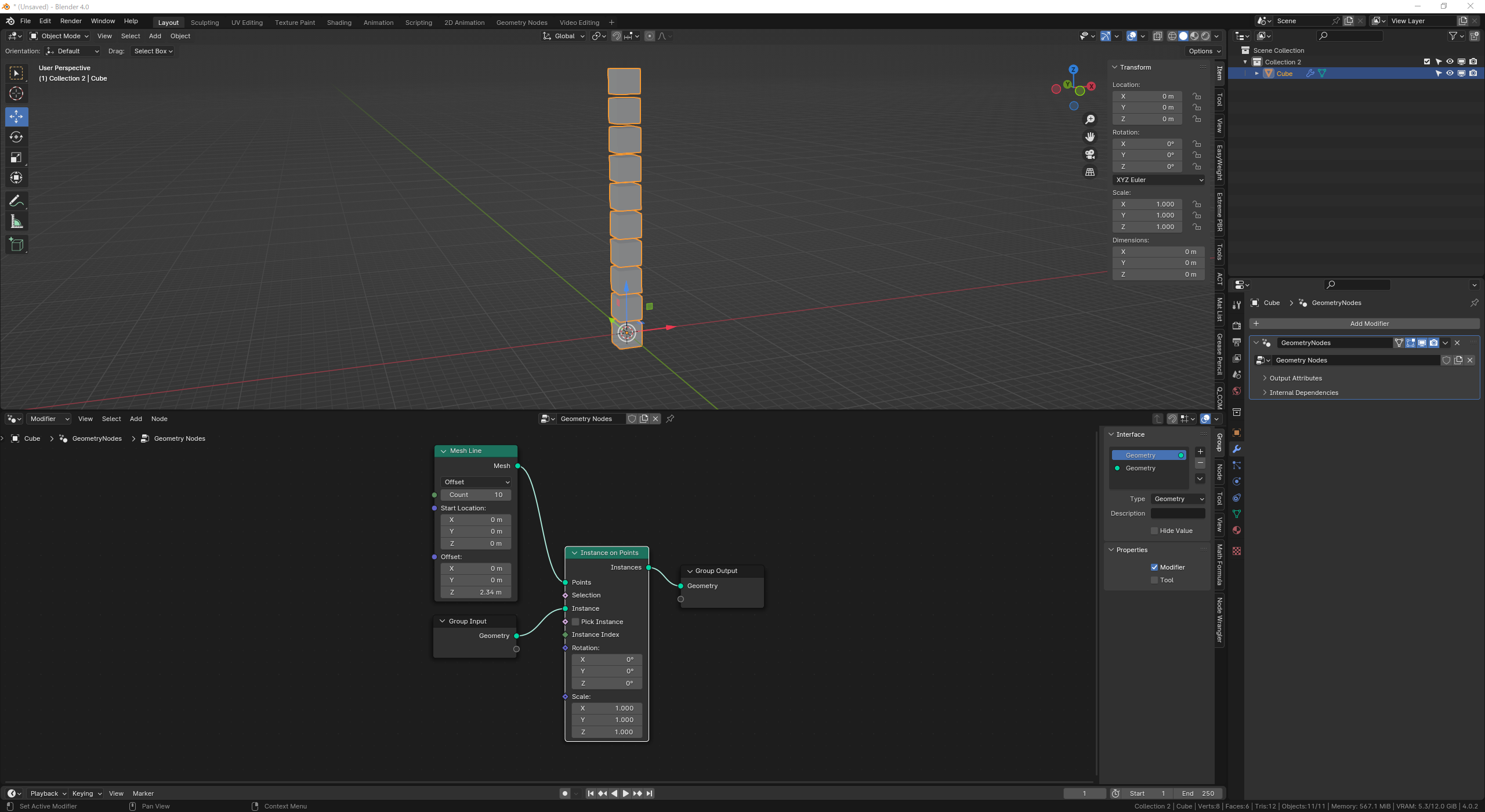Jump to the end frame playback button
The width and height of the screenshot is (1485, 812).
click(x=649, y=793)
